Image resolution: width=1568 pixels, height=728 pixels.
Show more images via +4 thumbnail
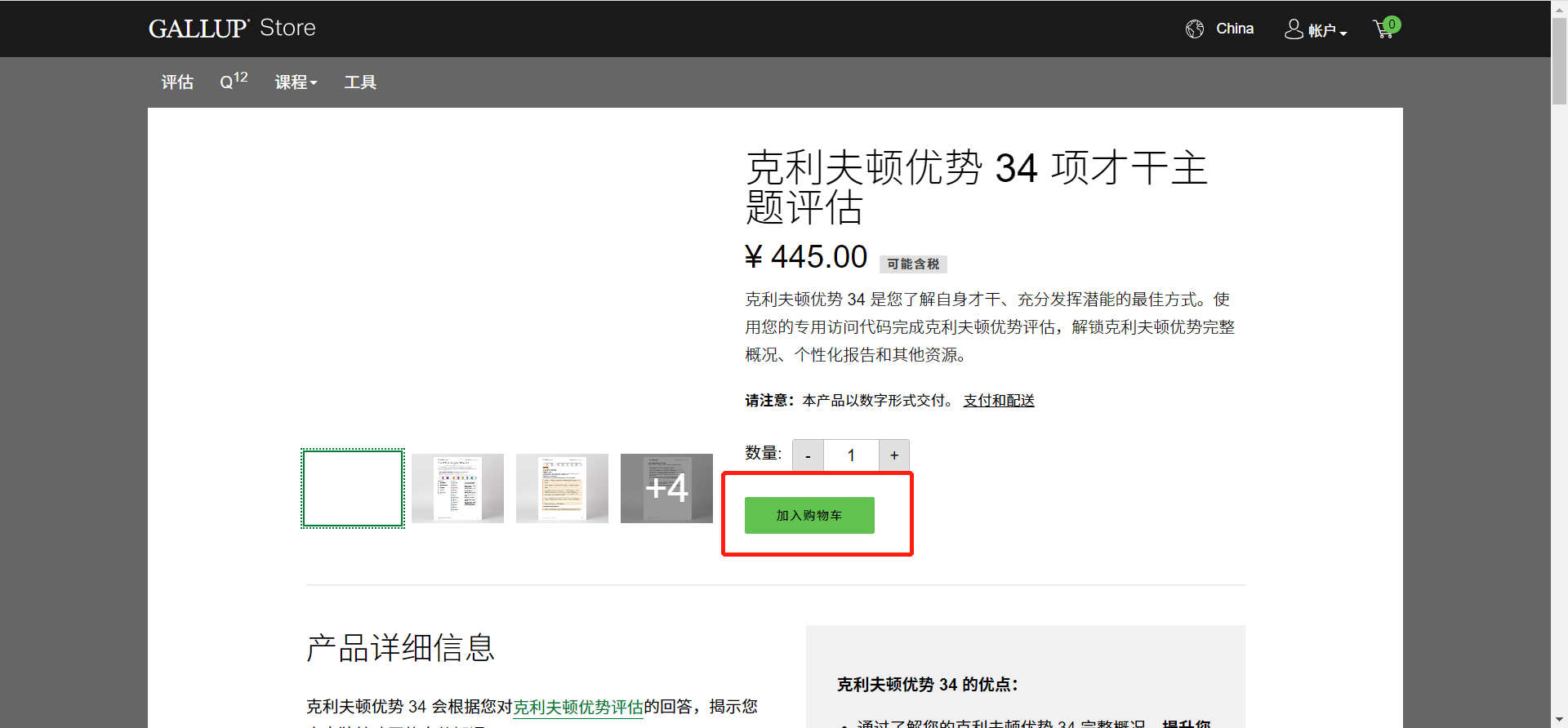tap(666, 488)
